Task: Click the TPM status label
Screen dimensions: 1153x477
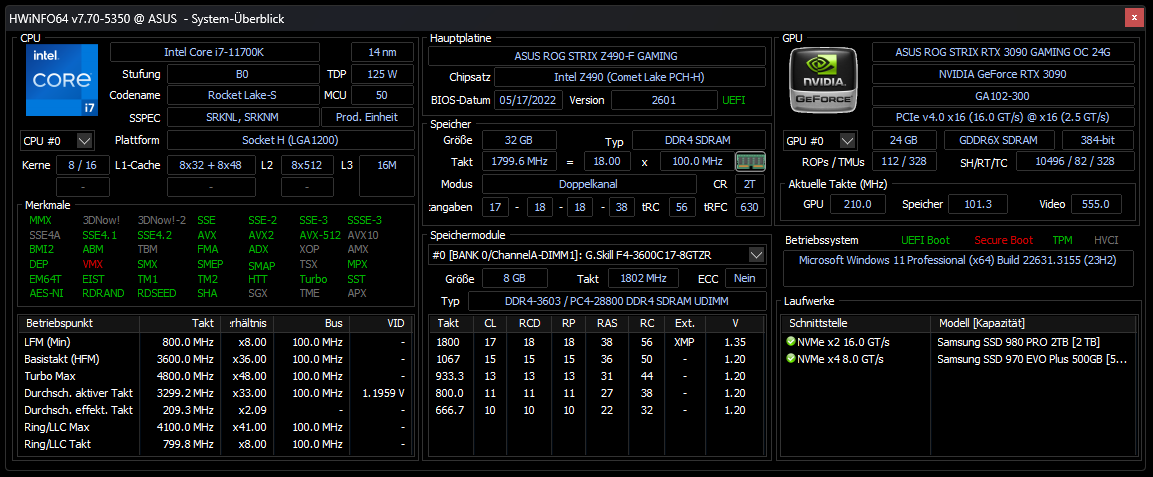Action: (1062, 240)
